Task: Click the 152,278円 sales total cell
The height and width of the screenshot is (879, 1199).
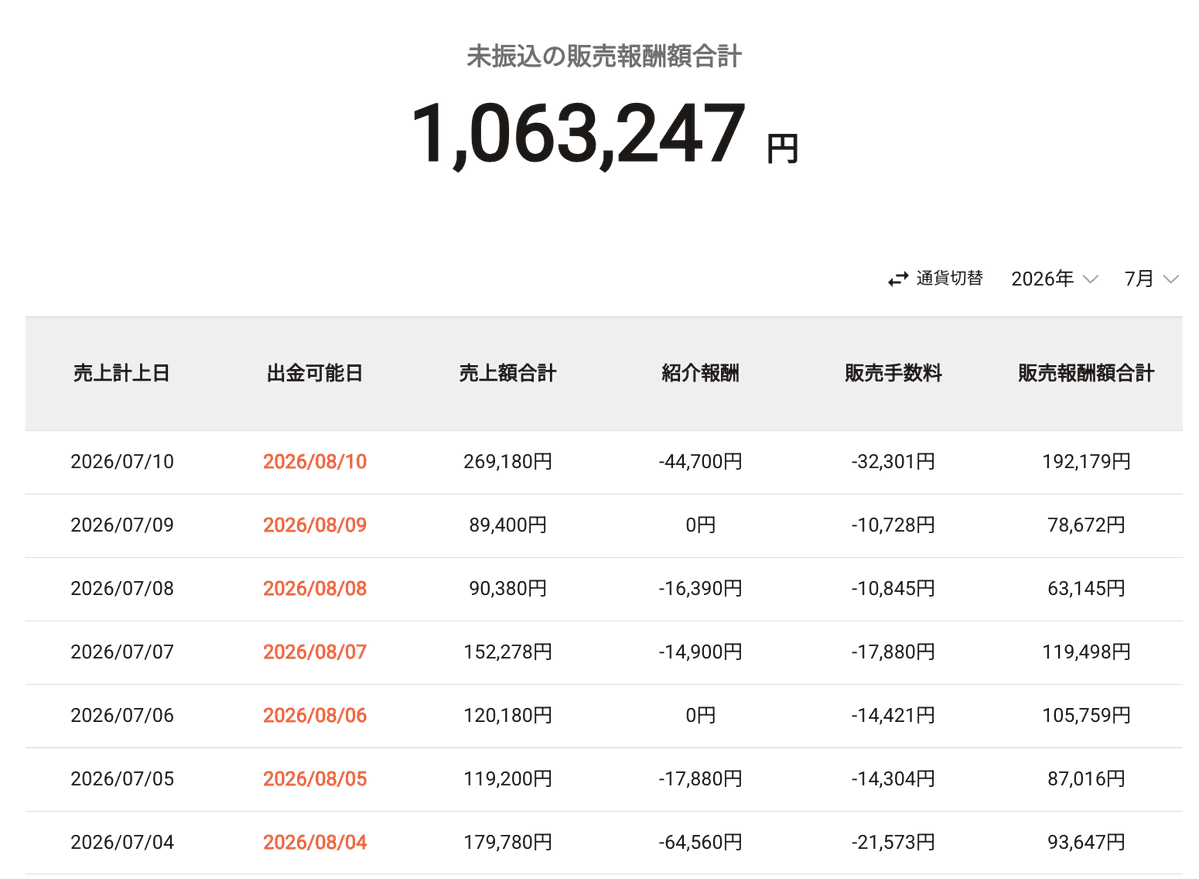Action: tap(508, 652)
